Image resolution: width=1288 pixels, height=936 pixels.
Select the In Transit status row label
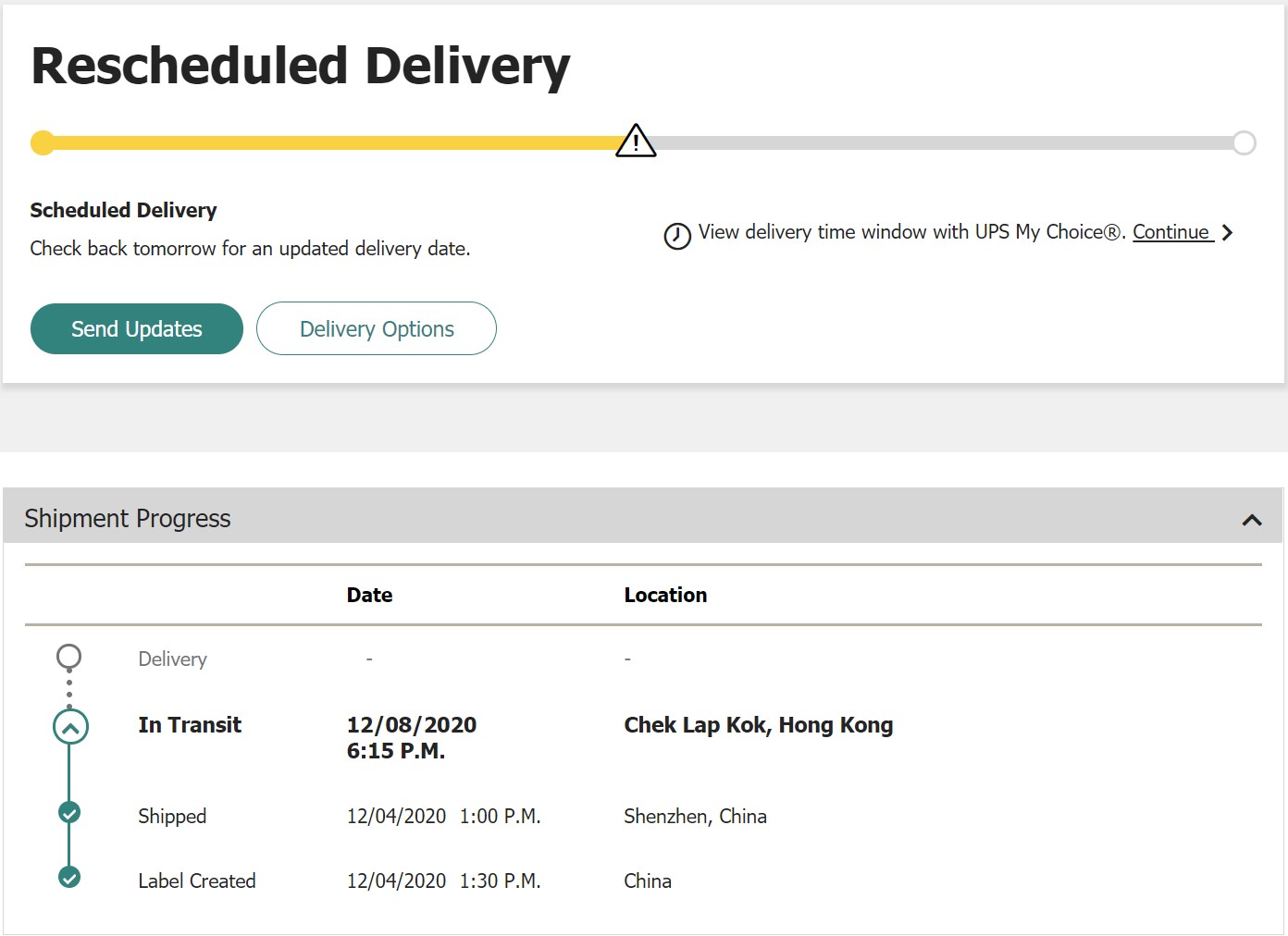click(x=190, y=725)
